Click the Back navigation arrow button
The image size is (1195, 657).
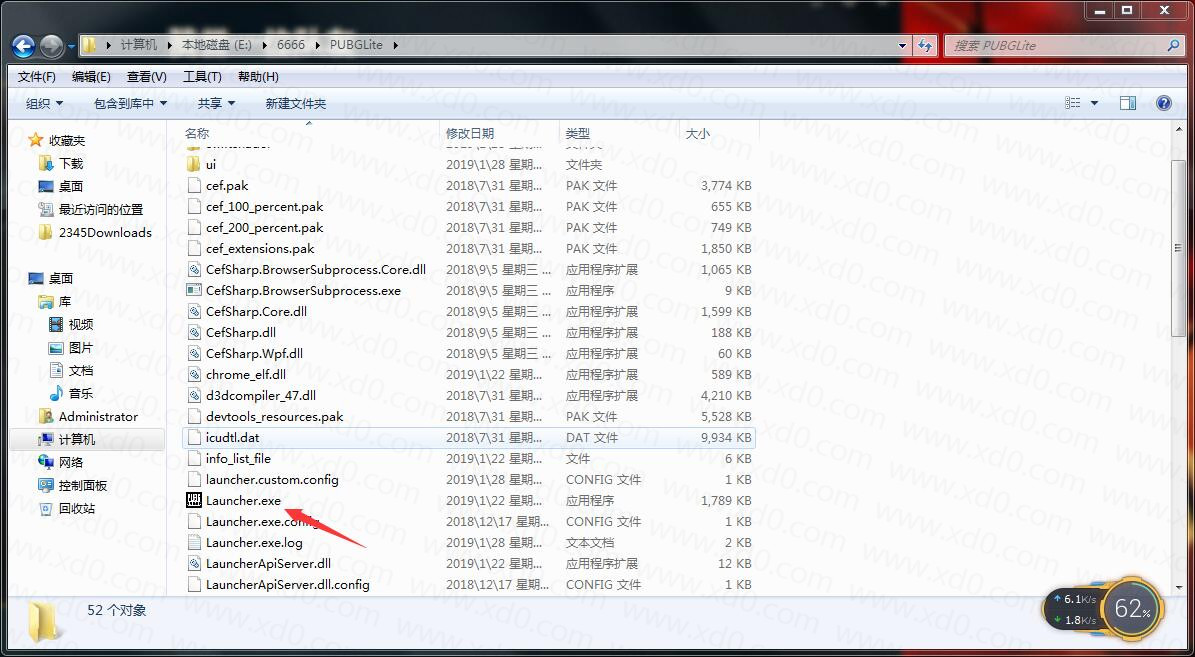point(24,46)
